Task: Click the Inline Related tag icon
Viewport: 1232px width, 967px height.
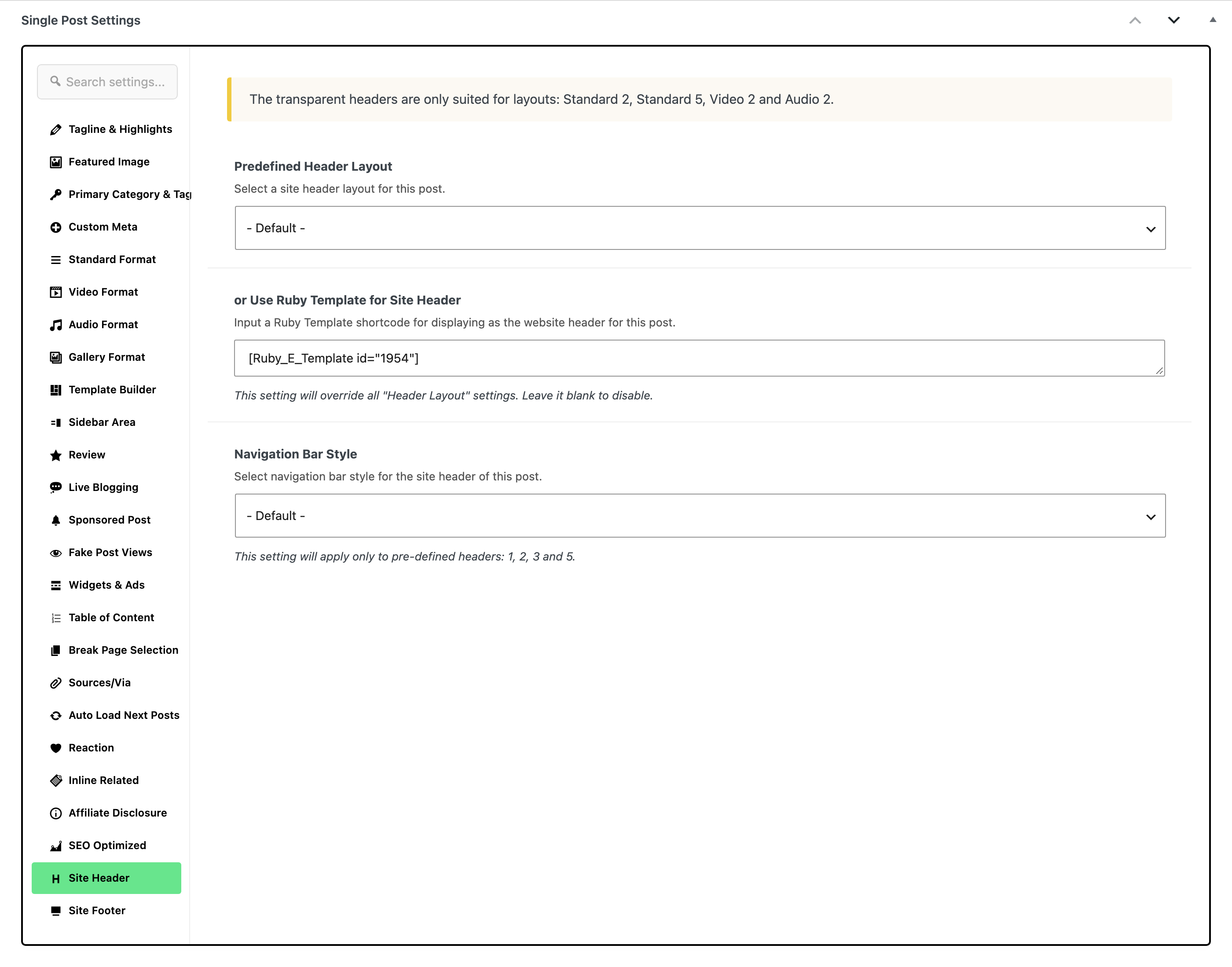Action: (x=55, y=781)
